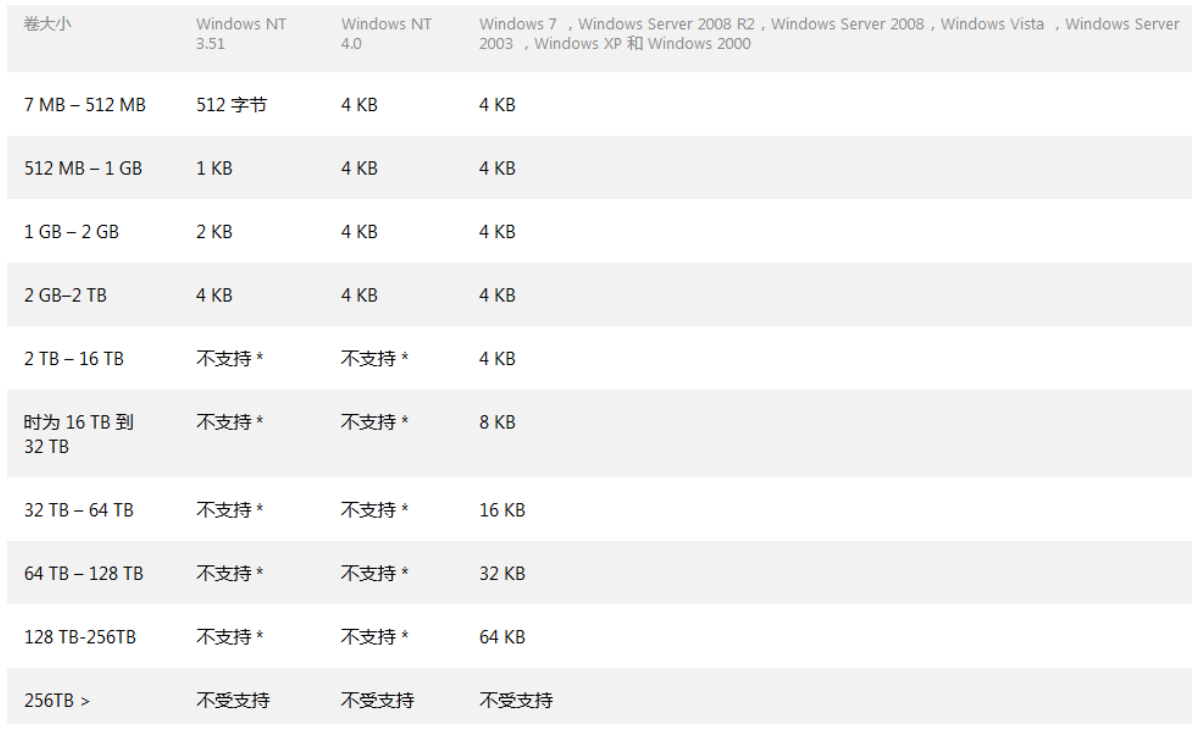Click the Windows 7 and Server 2008 header
The image size is (1200, 734).
pos(828,33)
